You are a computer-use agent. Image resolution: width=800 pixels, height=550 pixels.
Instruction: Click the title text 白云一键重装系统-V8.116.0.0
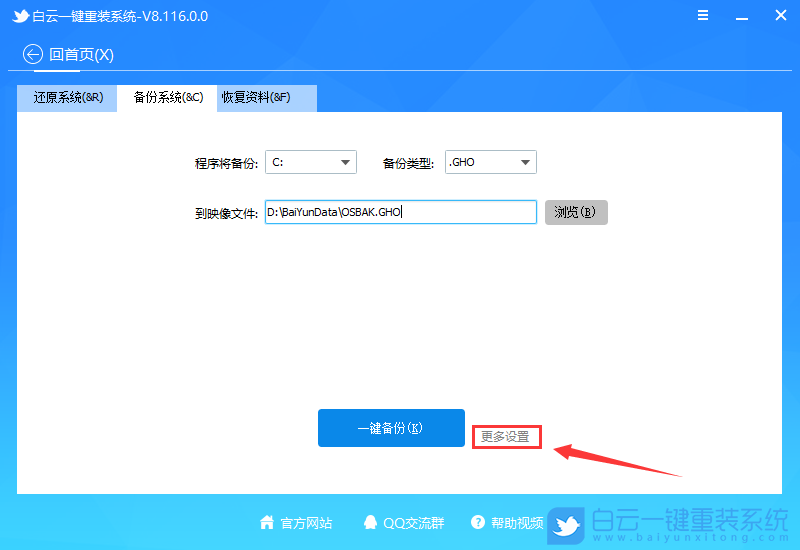(120, 16)
